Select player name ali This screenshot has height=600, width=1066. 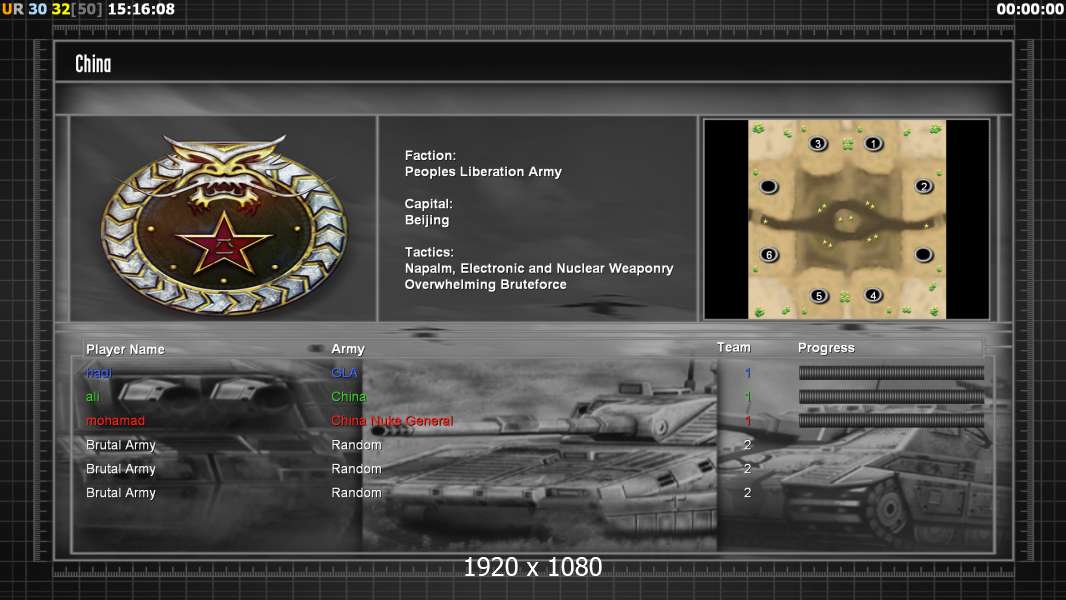pyautogui.click(x=92, y=397)
